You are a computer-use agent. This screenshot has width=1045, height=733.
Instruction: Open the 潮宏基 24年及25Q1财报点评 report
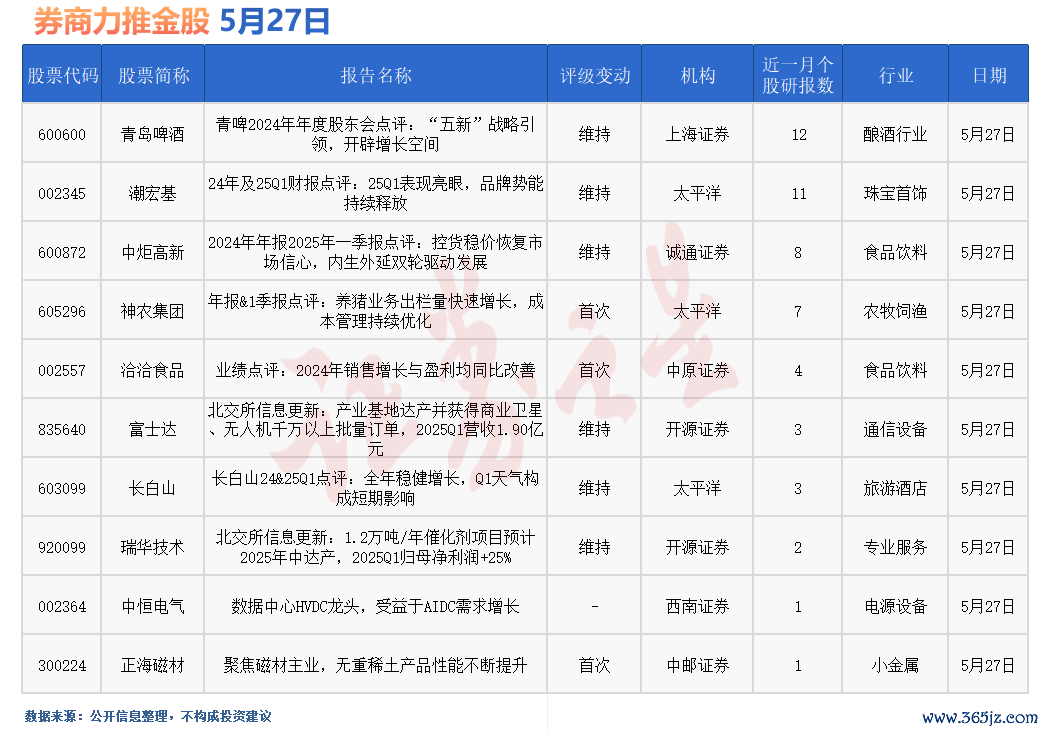click(375, 193)
